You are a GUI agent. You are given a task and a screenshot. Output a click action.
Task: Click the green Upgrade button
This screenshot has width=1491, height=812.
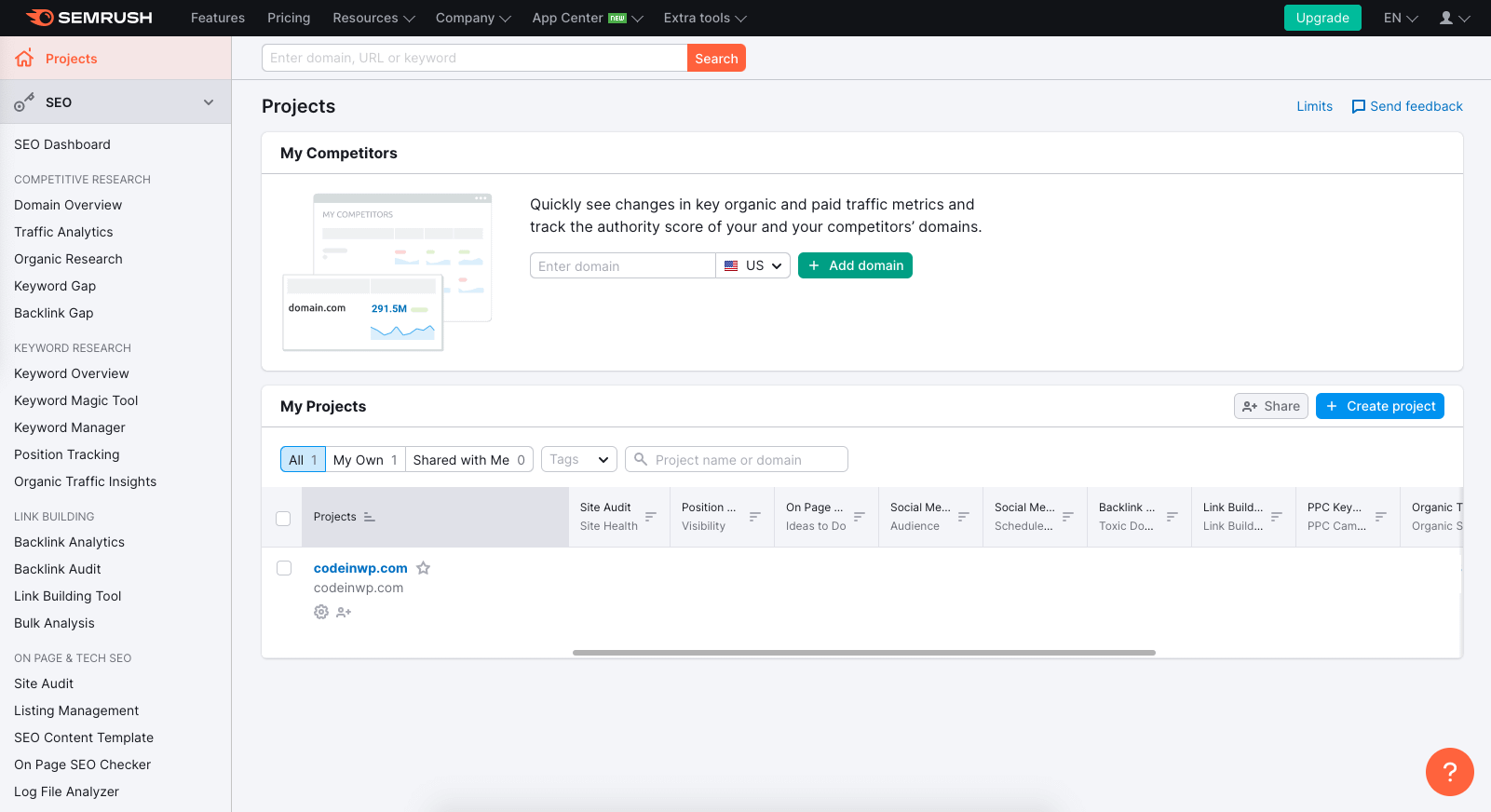(1322, 18)
